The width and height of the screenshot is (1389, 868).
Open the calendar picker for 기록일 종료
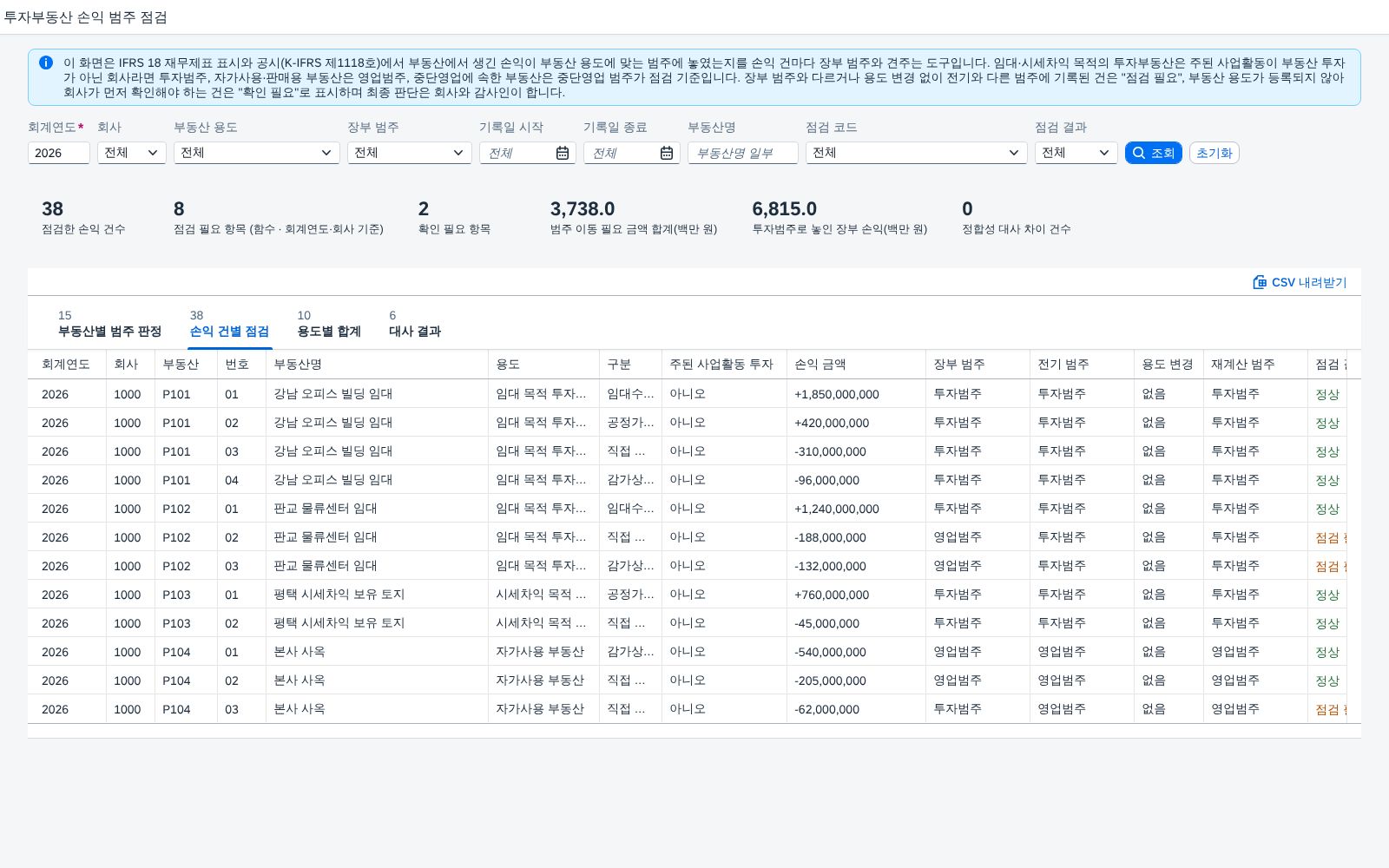tap(667, 153)
